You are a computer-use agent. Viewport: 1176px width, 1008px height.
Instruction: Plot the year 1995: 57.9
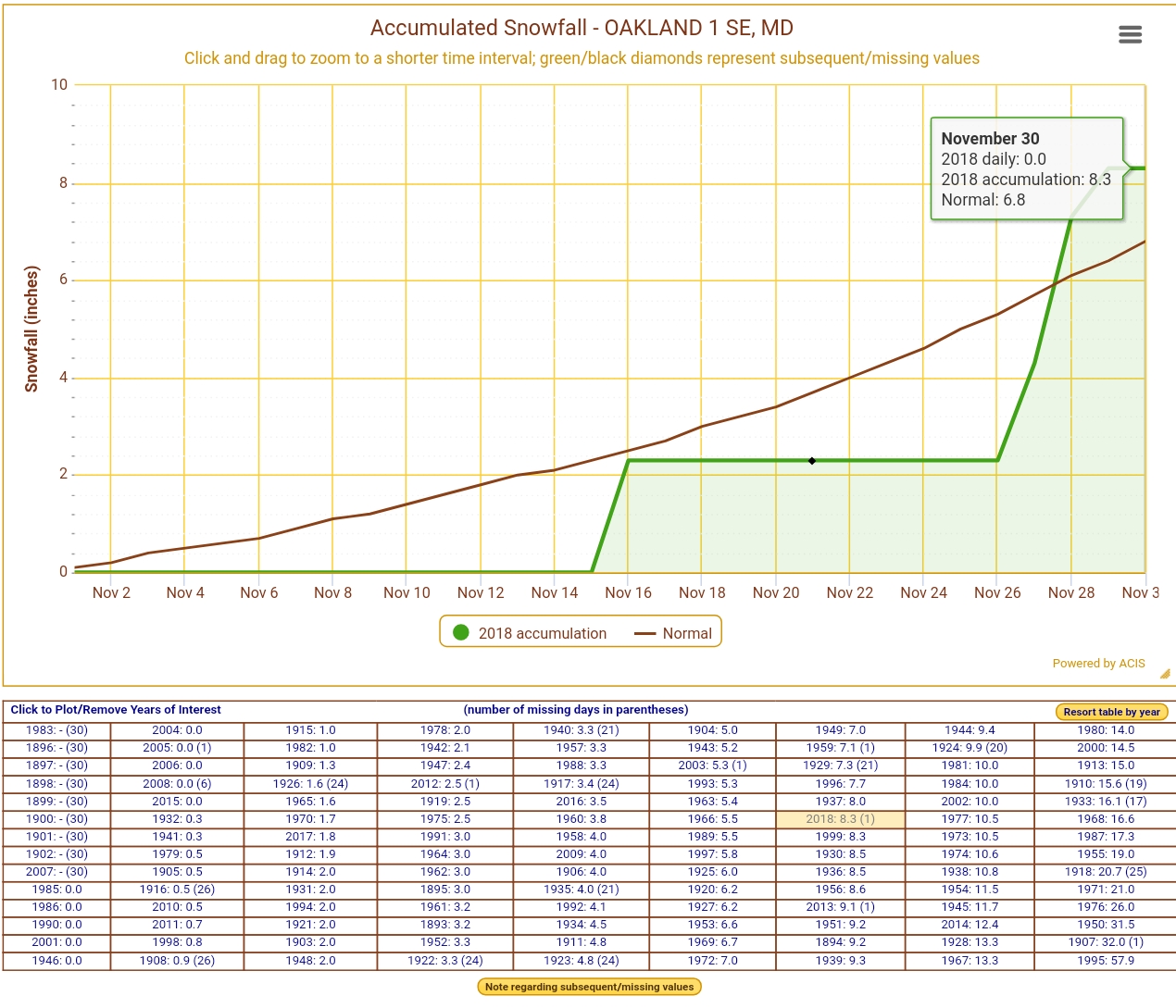(x=1105, y=961)
